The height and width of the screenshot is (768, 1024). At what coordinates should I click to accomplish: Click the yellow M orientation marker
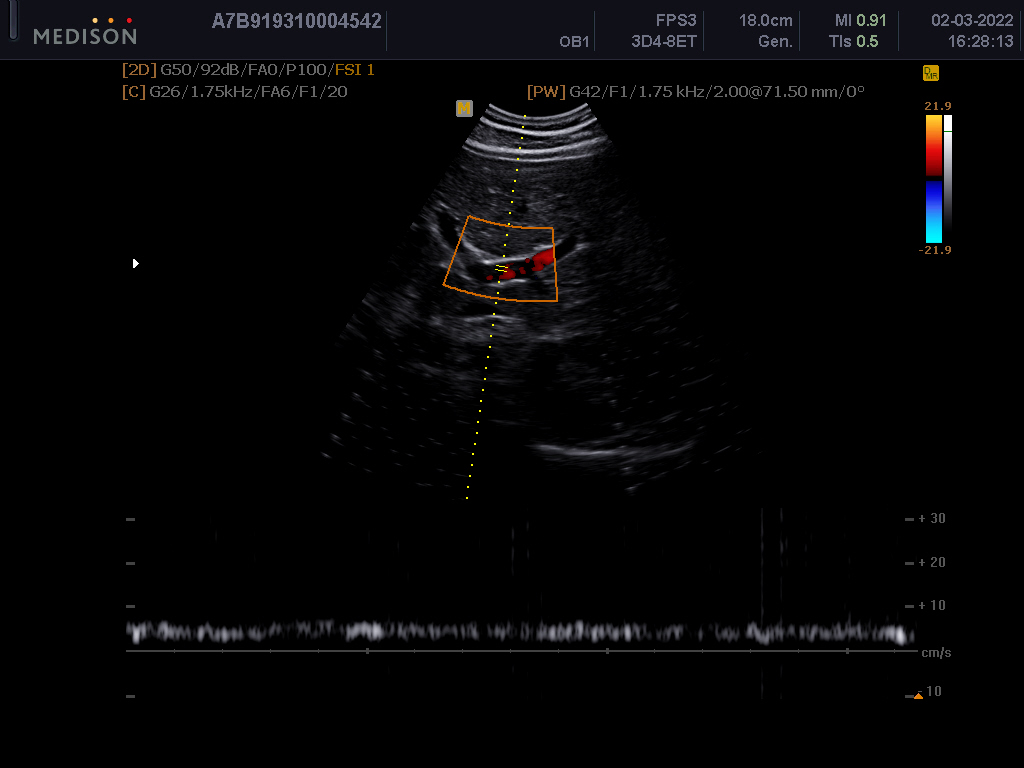pos(464,108)
